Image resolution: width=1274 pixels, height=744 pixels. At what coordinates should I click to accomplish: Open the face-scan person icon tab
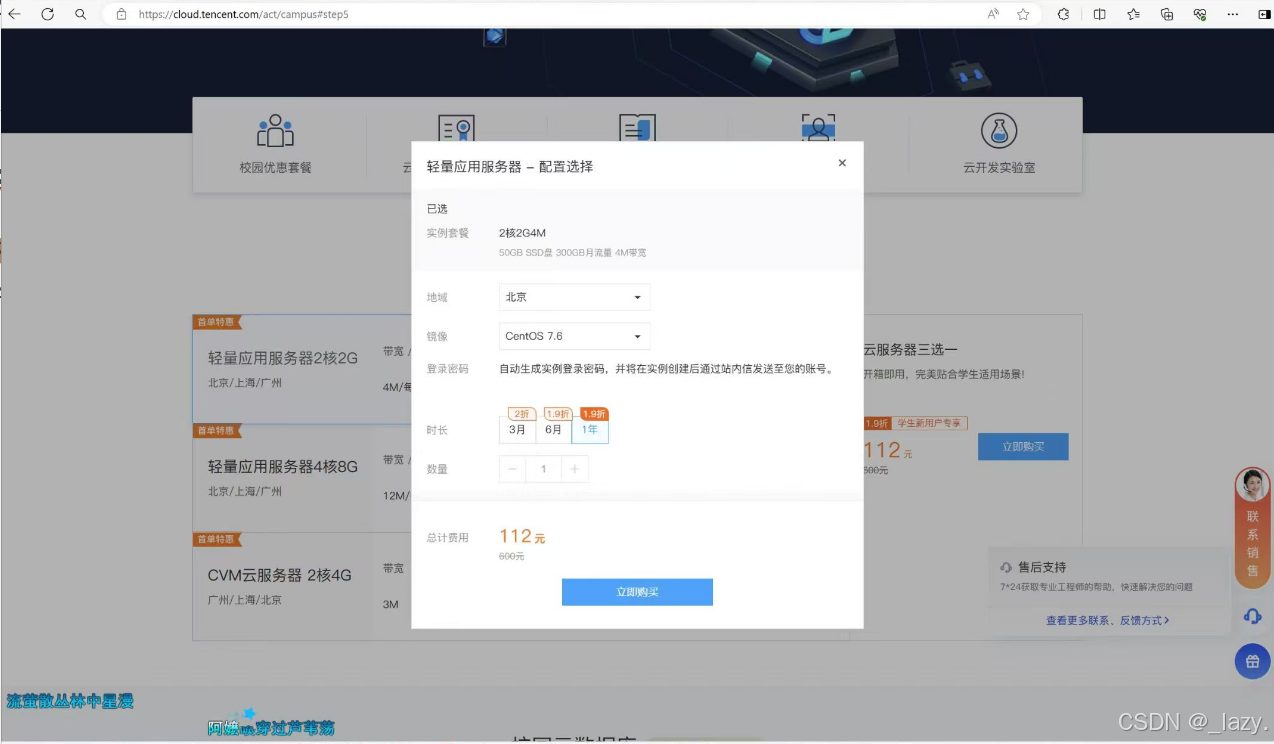click(x=818, y=128)
